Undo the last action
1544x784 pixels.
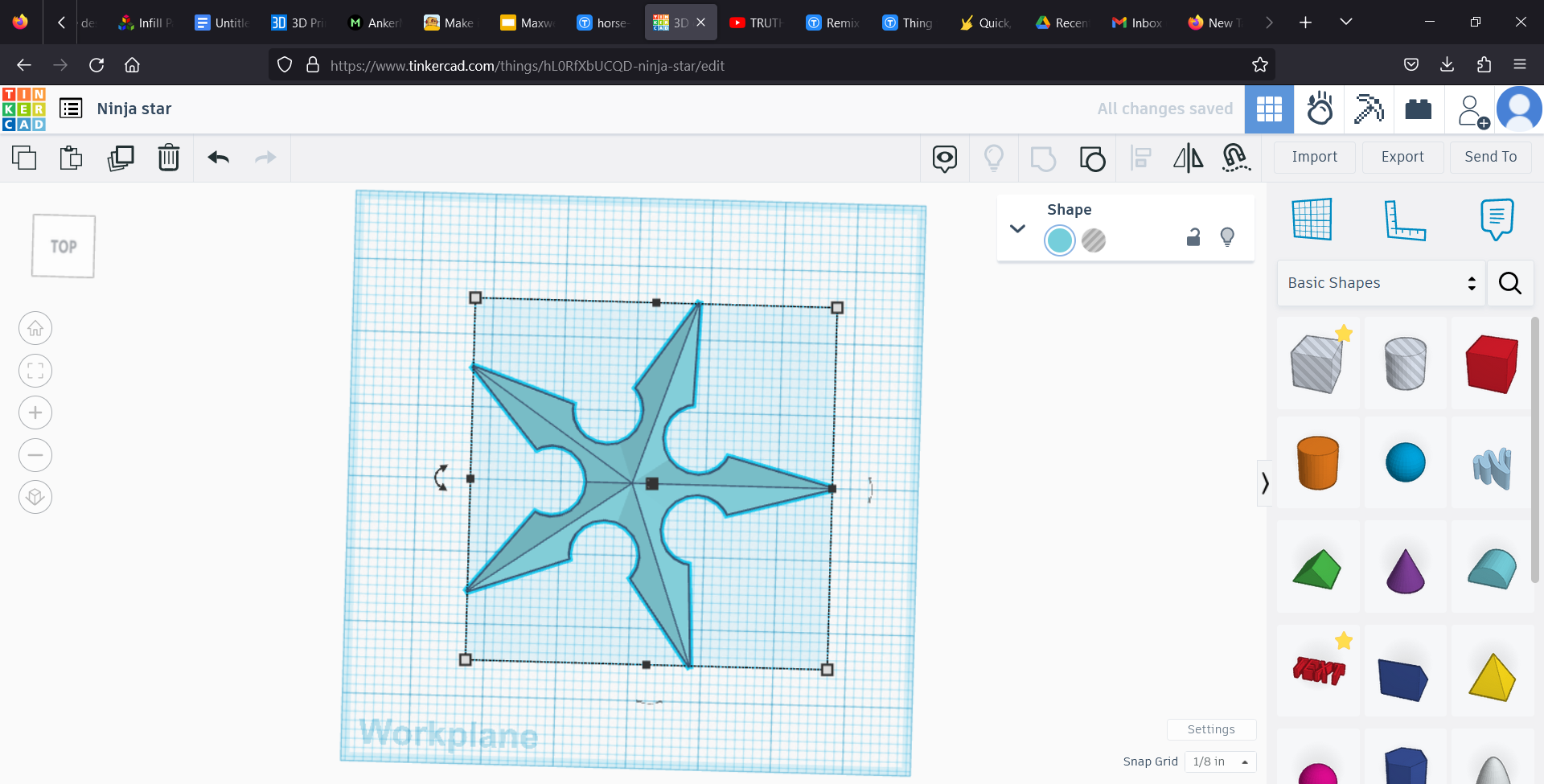[x=217, y=158]
